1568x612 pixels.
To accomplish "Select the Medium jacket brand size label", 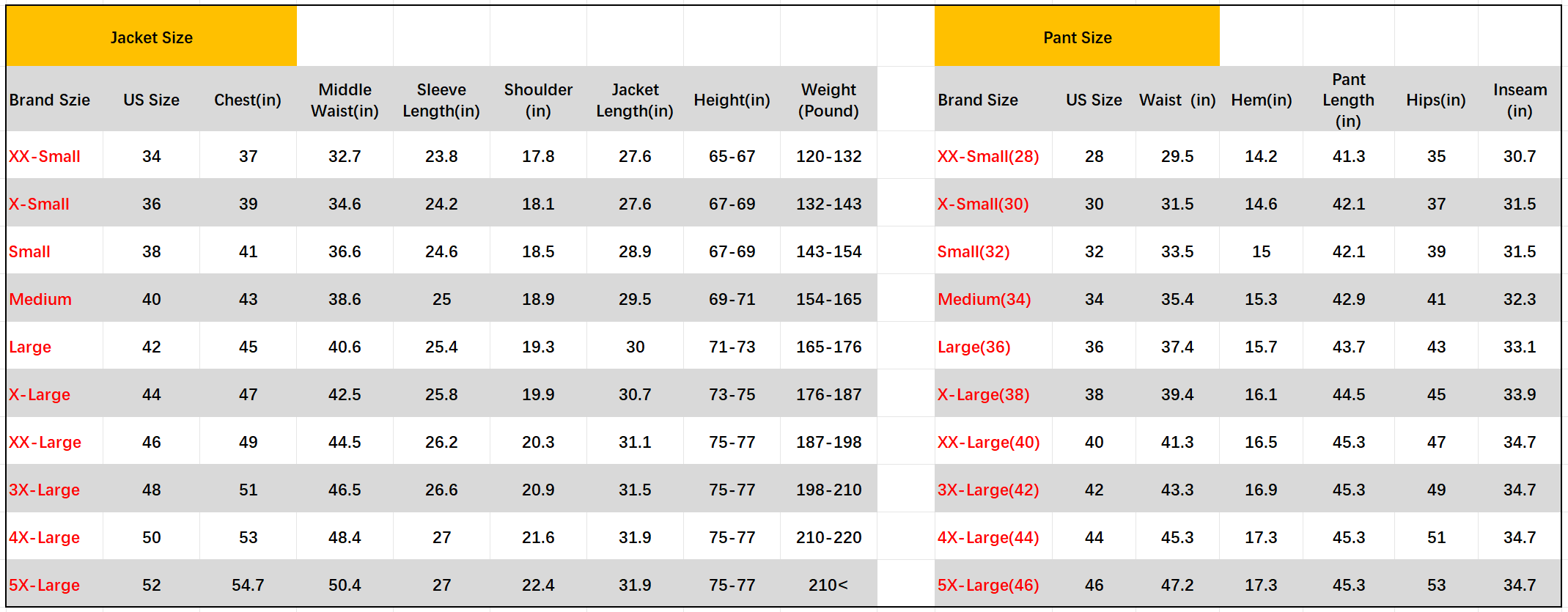I will (40, 299).
